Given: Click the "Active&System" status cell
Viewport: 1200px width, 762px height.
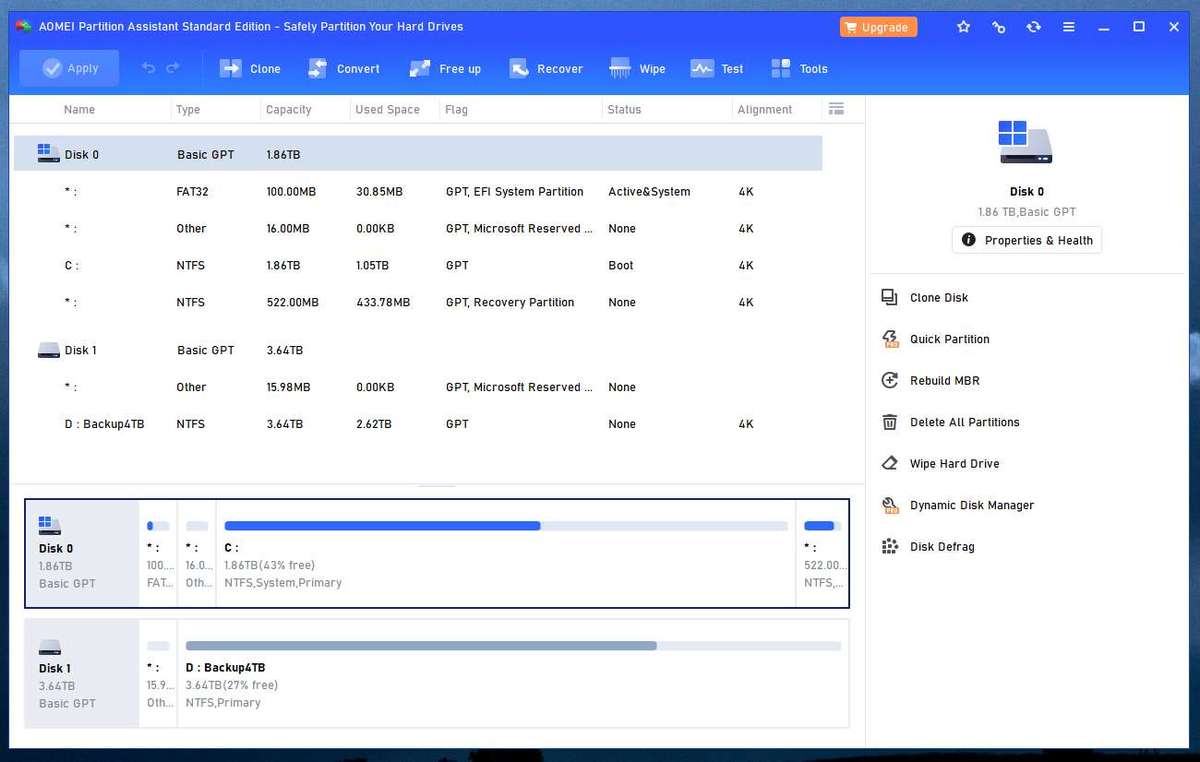Looking at the screenshot, I should [x=649, y=191].
